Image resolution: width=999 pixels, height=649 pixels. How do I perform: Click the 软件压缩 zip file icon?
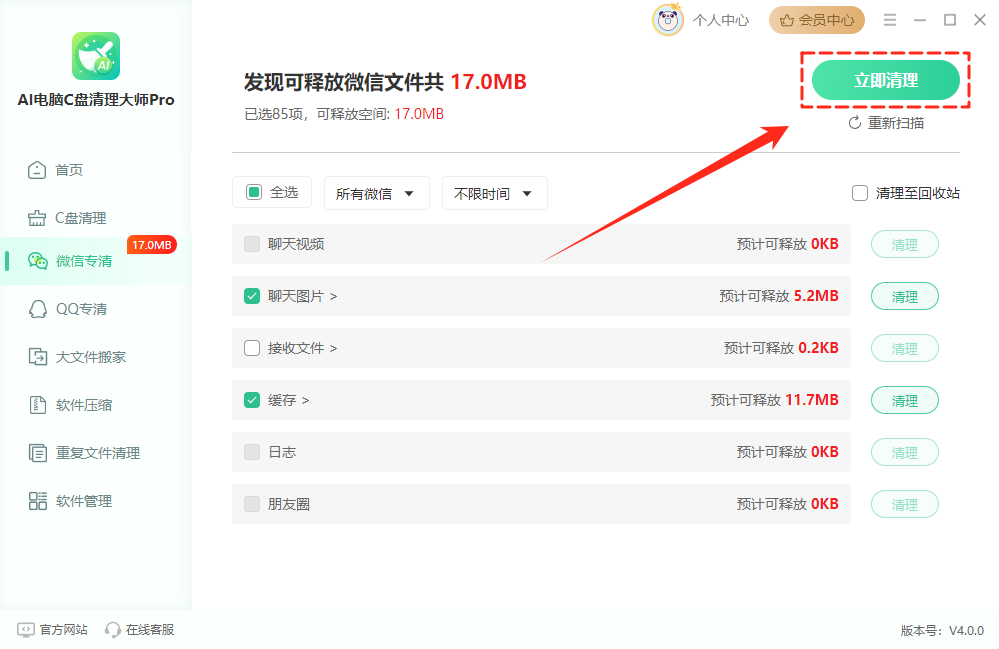tap(38, 405)
